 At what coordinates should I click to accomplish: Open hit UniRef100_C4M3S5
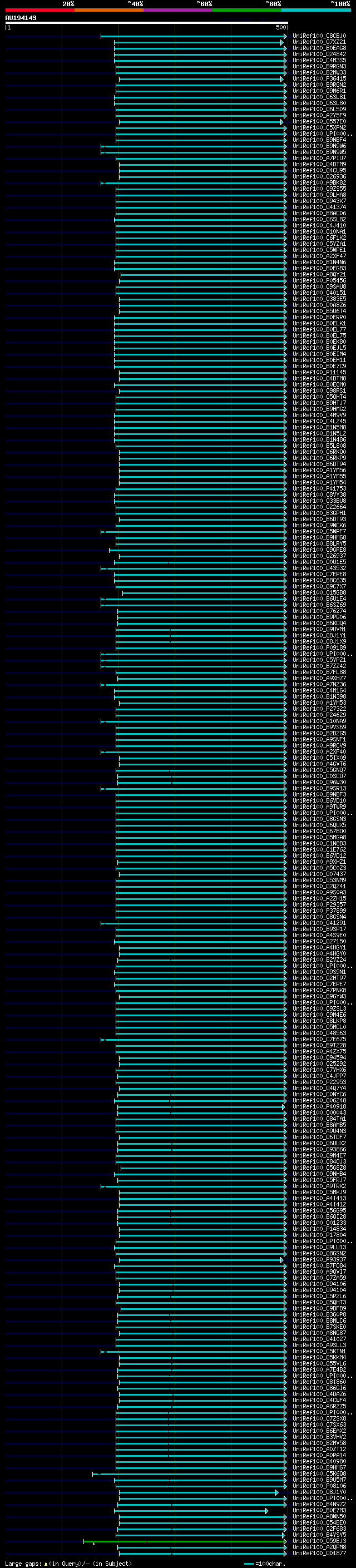(319, 60)
